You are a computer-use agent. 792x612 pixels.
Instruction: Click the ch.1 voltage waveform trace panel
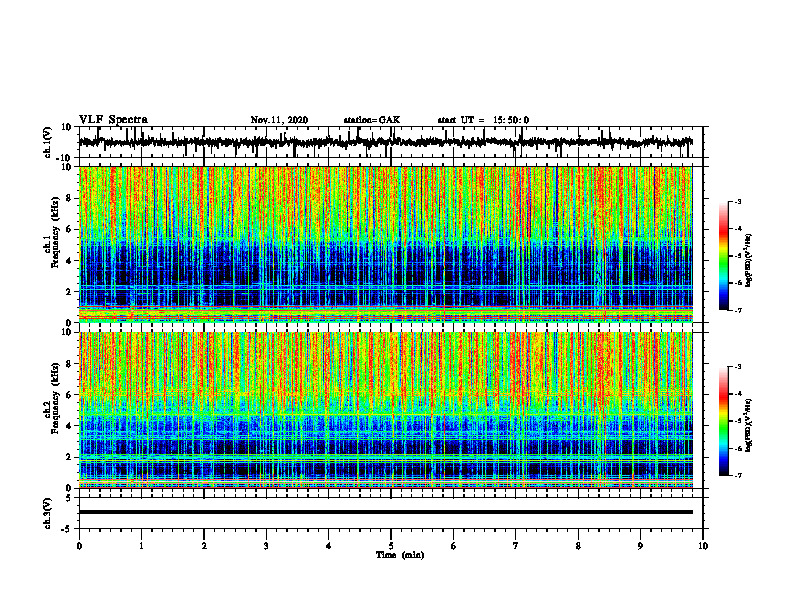[391, 142]
